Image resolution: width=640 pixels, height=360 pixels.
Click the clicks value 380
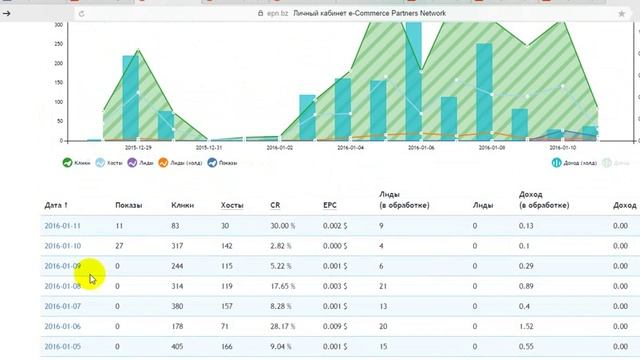pos(177,306)
